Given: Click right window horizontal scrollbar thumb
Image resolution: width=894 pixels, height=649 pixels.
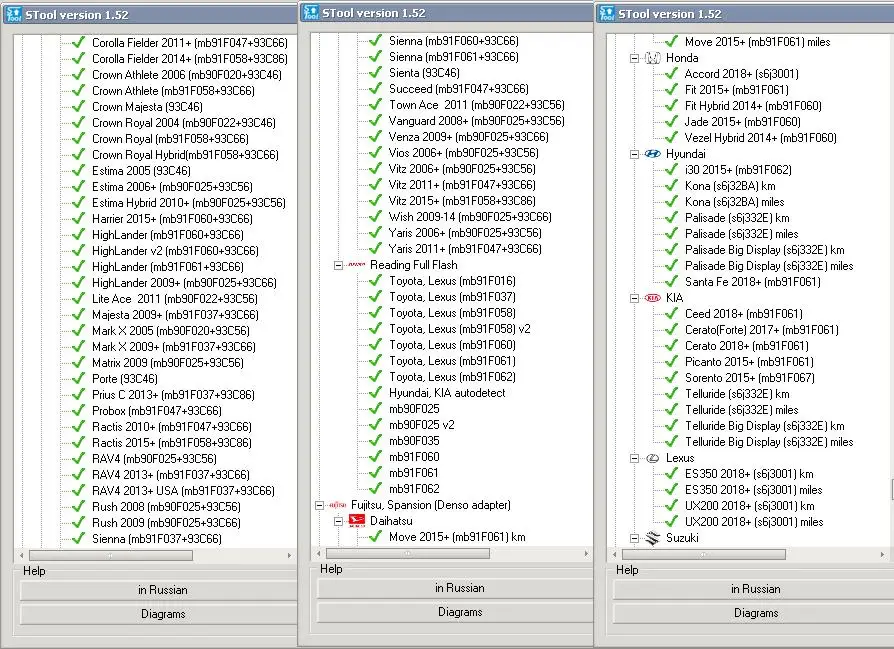Looking at the screenshot, I should [x=704, y=554].
